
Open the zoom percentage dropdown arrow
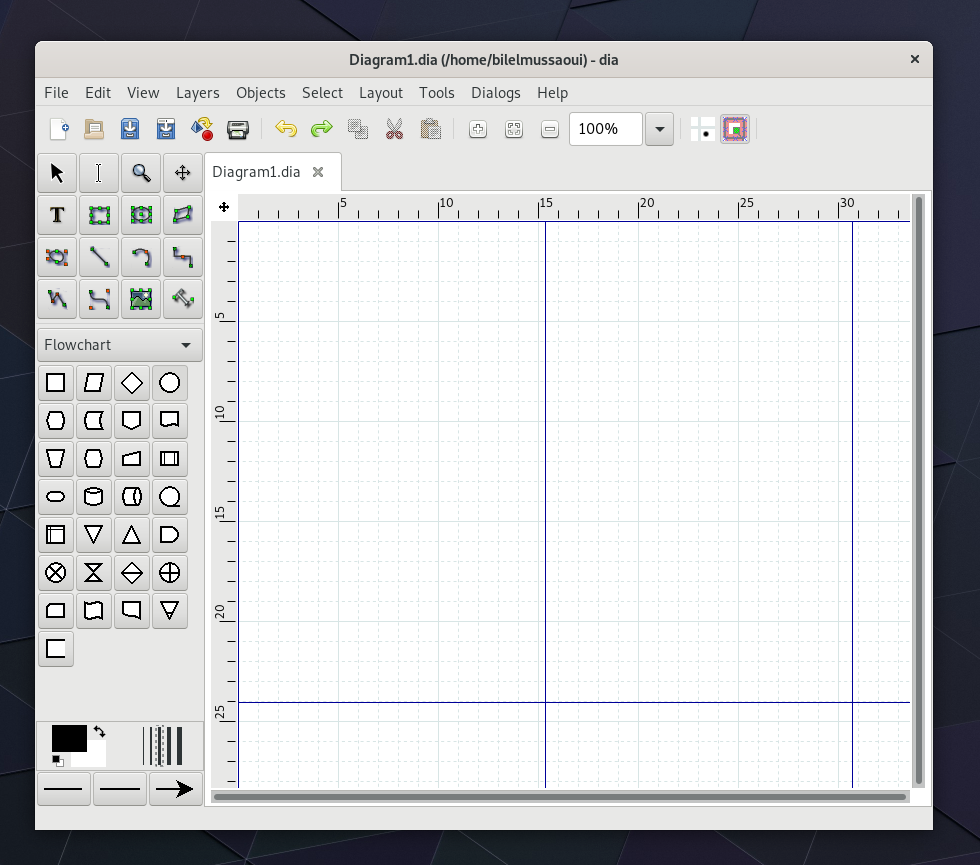[659, 129]
